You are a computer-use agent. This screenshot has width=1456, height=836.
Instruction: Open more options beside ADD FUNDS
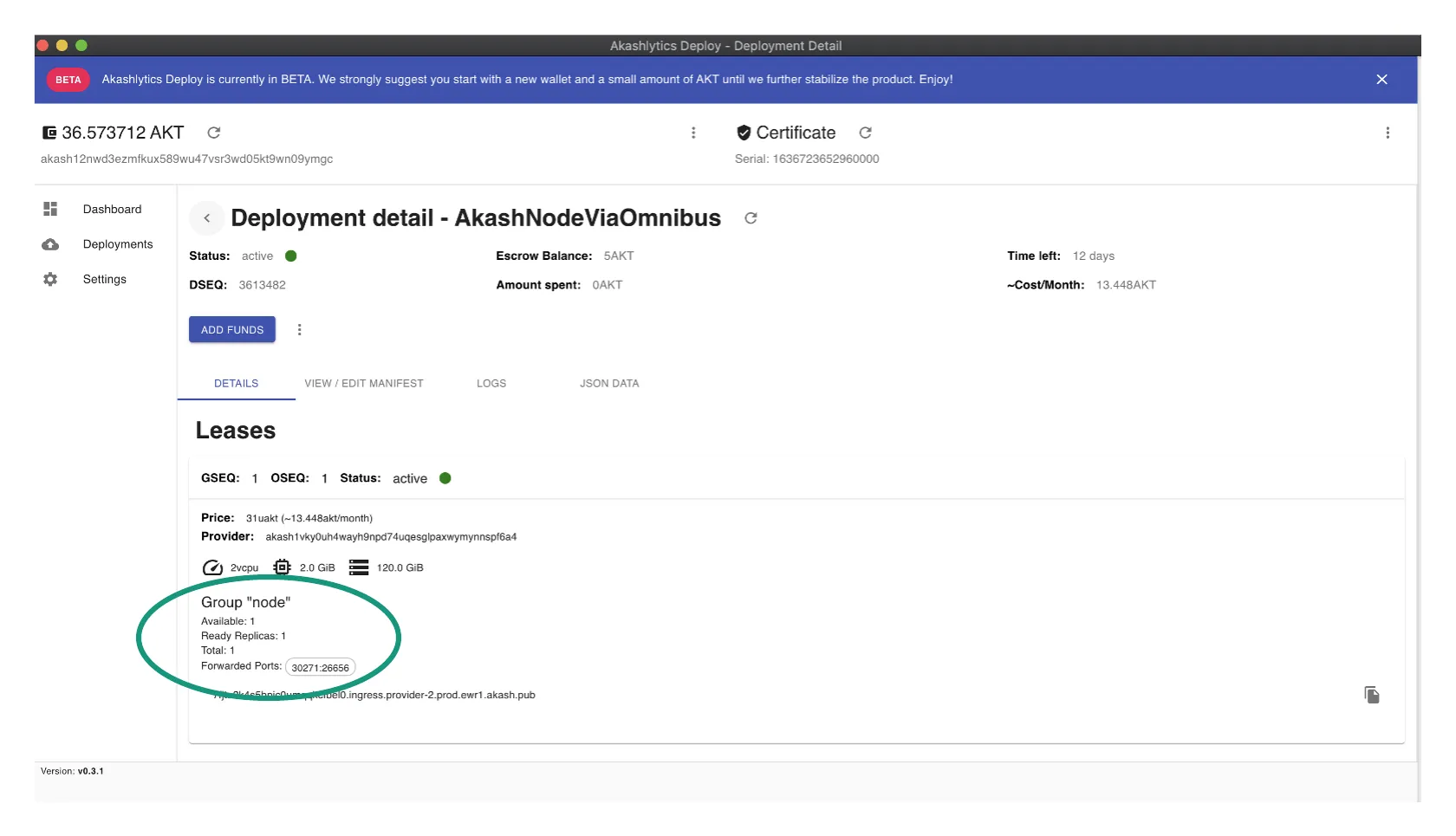300,330
